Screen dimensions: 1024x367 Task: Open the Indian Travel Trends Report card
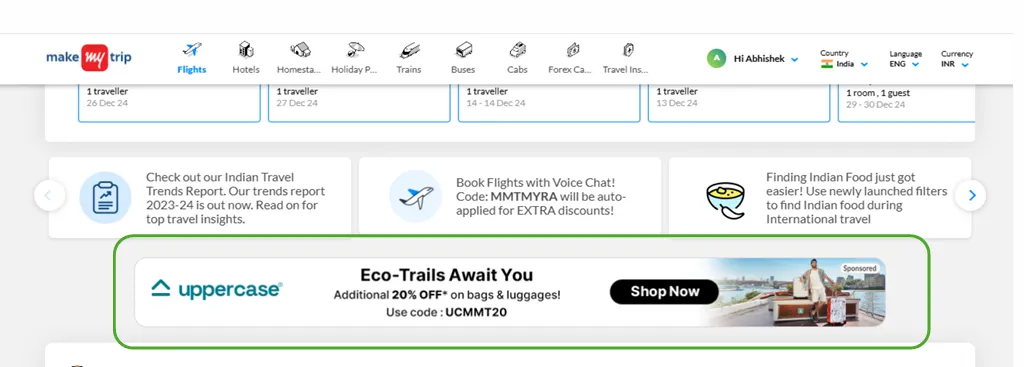pyautogui.click(x=200, y=198)
